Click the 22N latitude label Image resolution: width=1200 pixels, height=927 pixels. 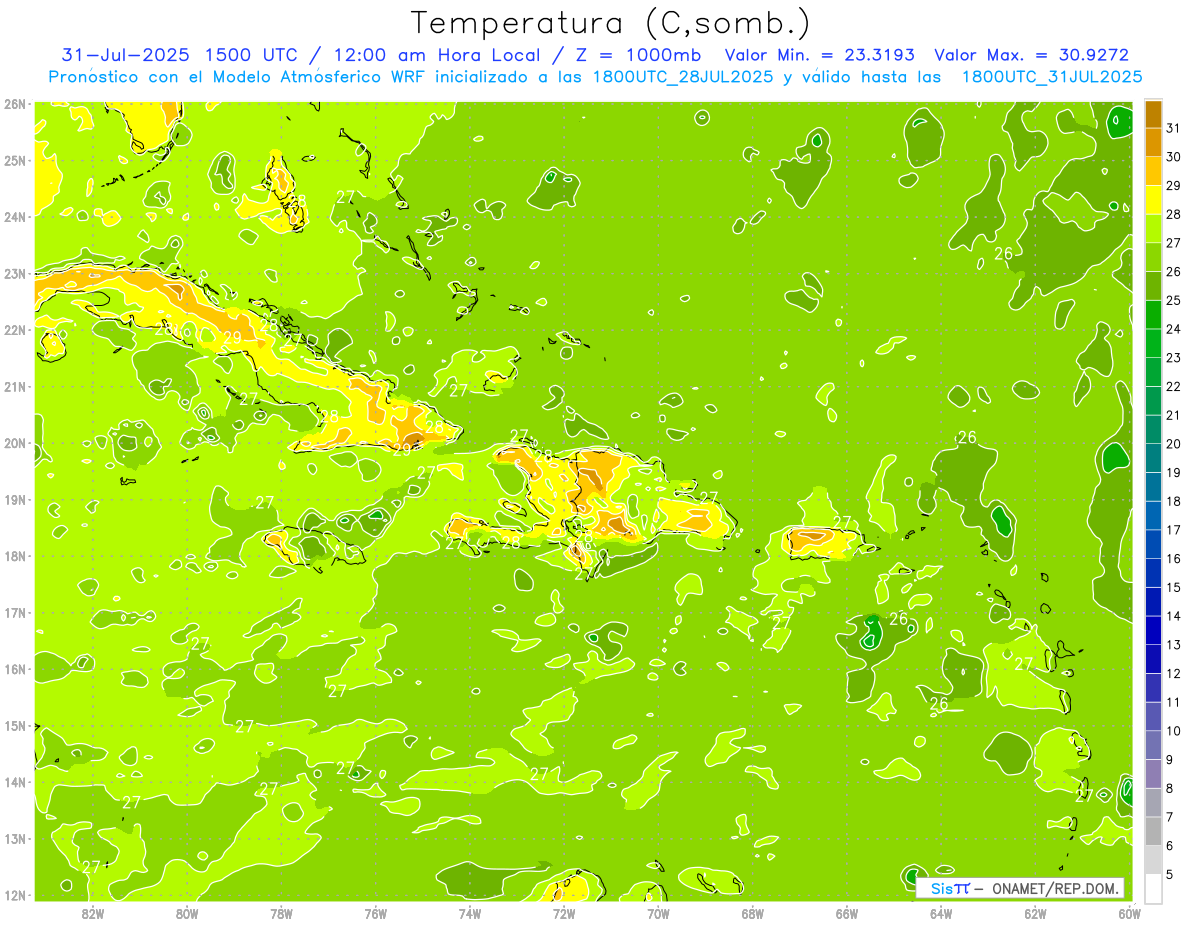click(x=14, y=330)
